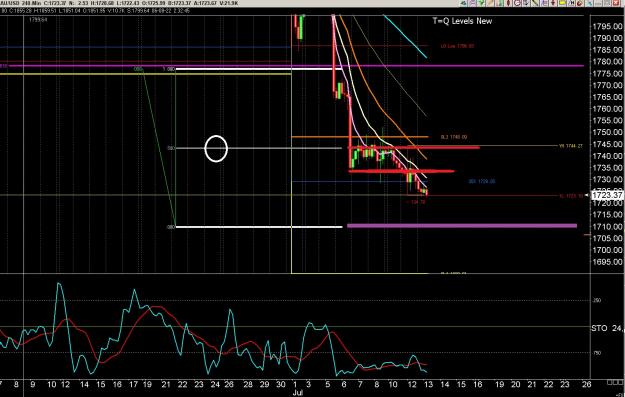Image resolution: width=625 pixels, height=397 pixels.
Task: Click the dark diagonal line tool icon
Action: click(x=535, y=3)
